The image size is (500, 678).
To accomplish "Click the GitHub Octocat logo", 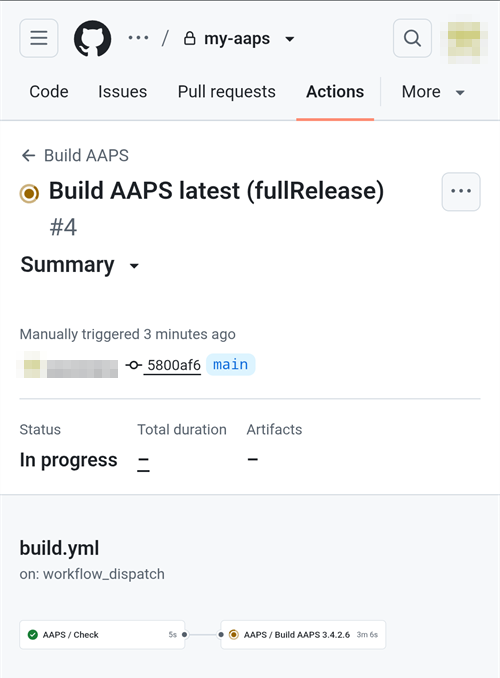I will [x=92, y=38].
